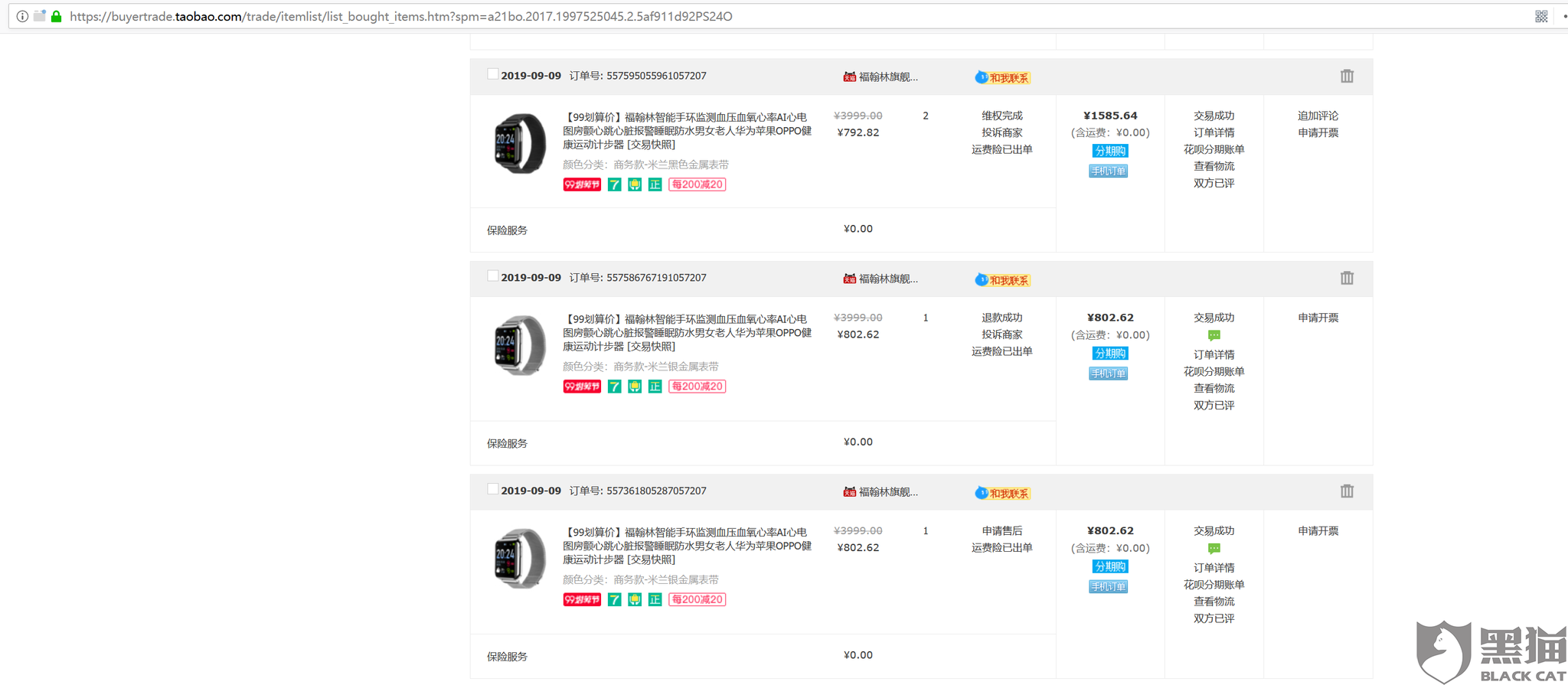This screenshot has height=685, width=1568.
Task: Open product title of the ¥792.82 item
Action: (x=687, y=131)
